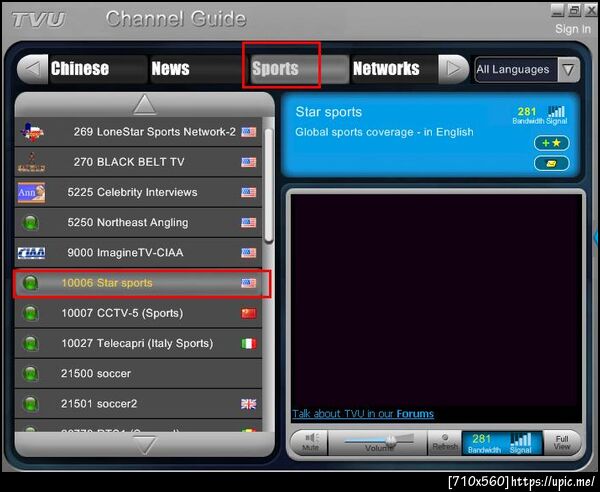Go to next category with right arrow

[x=453, y=69]
